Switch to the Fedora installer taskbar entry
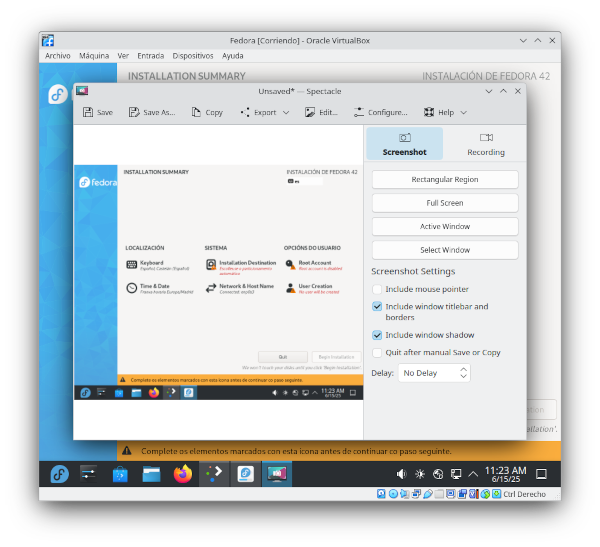The height and width of the screenshot is (547, 600). pos(245,474)
